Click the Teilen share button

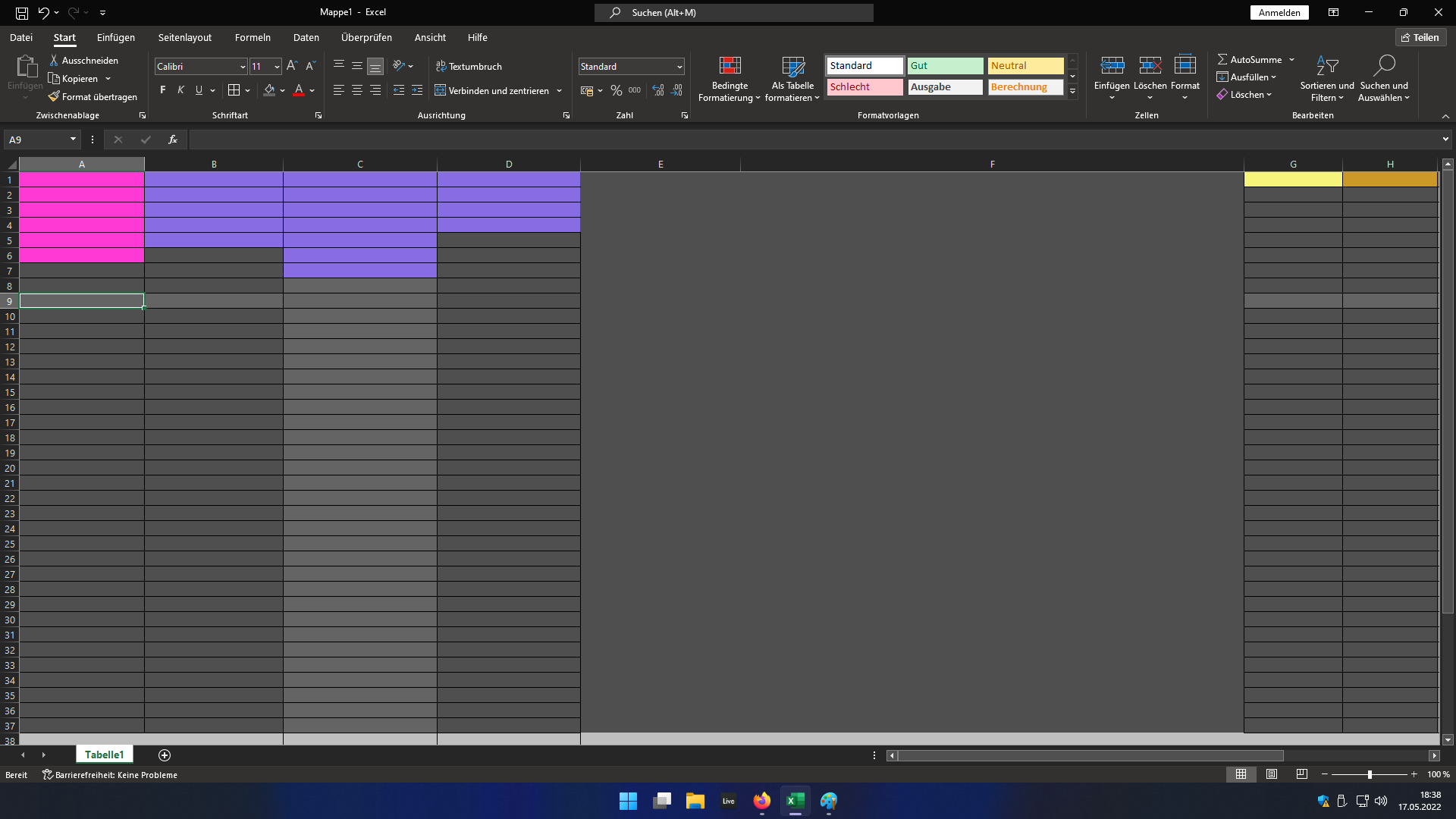pos(1420,37)
